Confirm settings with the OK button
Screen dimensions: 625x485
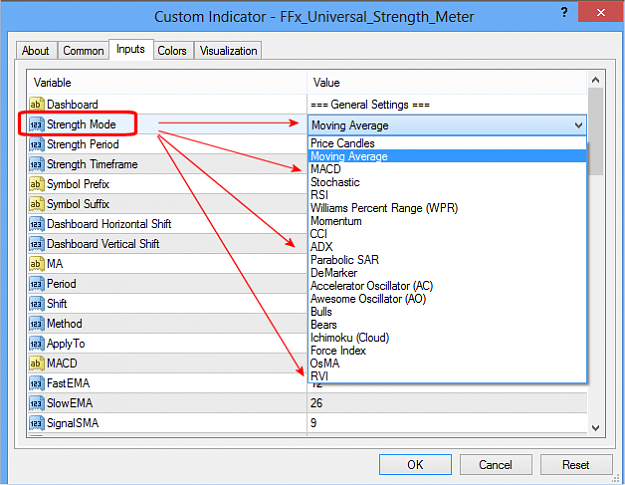(415, 465)
